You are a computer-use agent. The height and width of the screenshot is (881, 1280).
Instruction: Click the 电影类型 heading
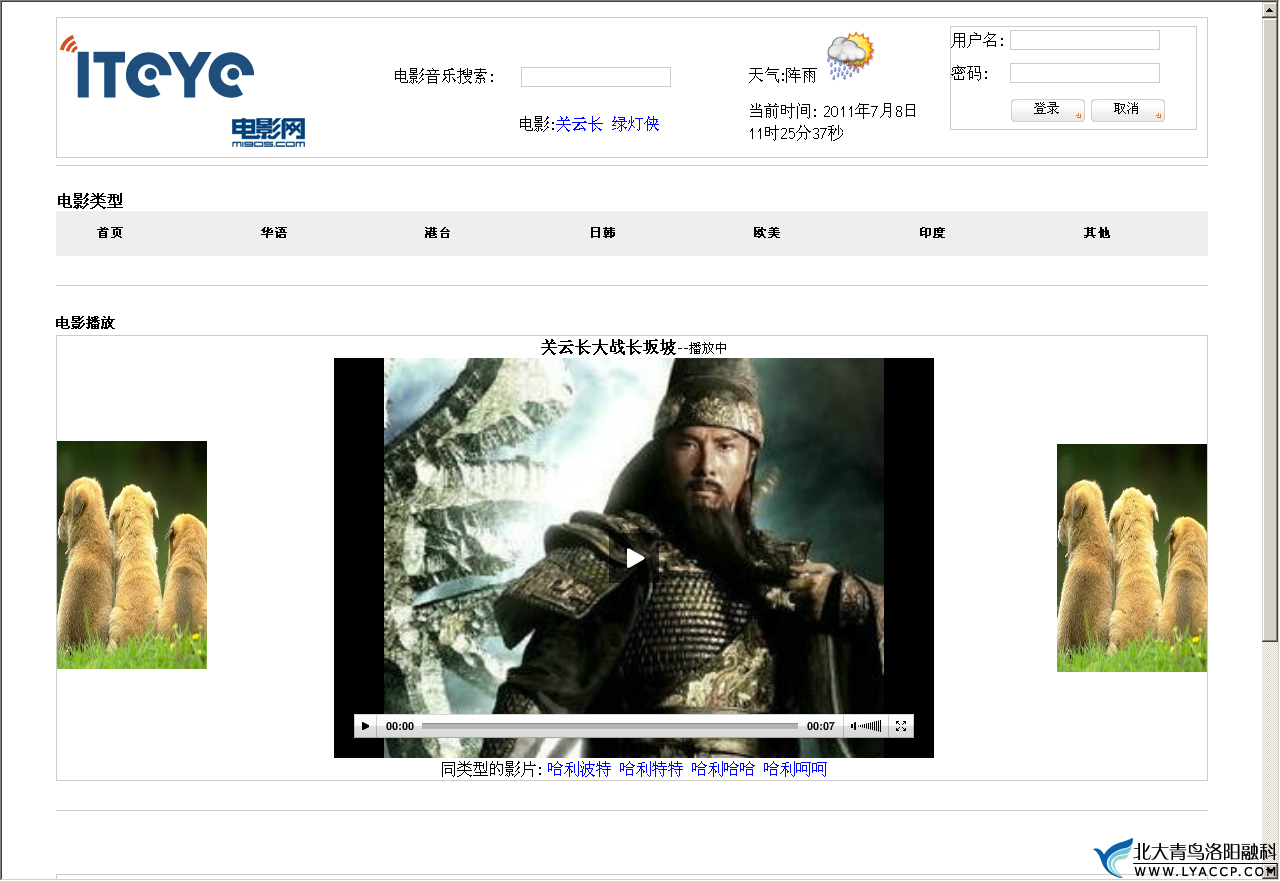90,200
